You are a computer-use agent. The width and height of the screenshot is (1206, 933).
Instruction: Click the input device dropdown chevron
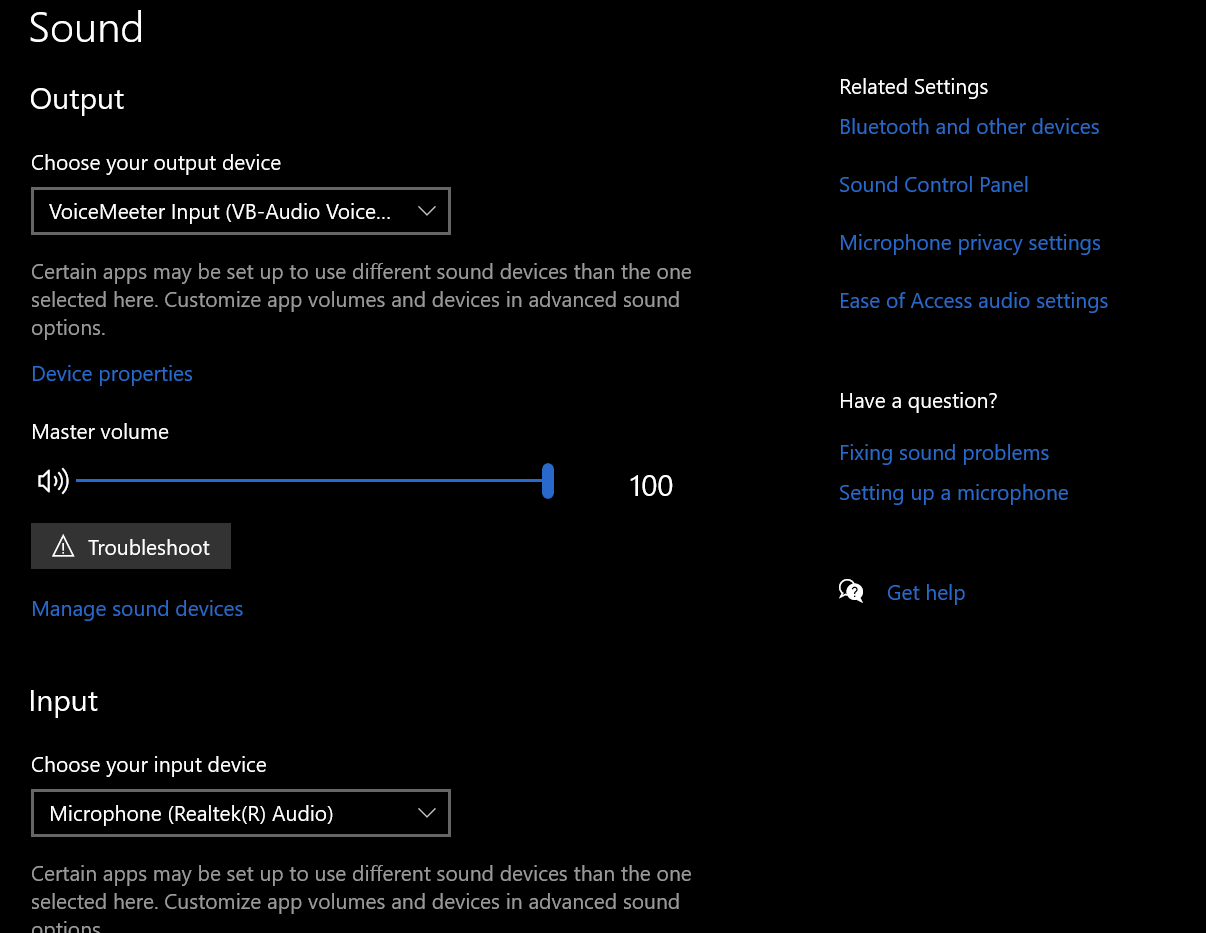(x=427, y=813)
